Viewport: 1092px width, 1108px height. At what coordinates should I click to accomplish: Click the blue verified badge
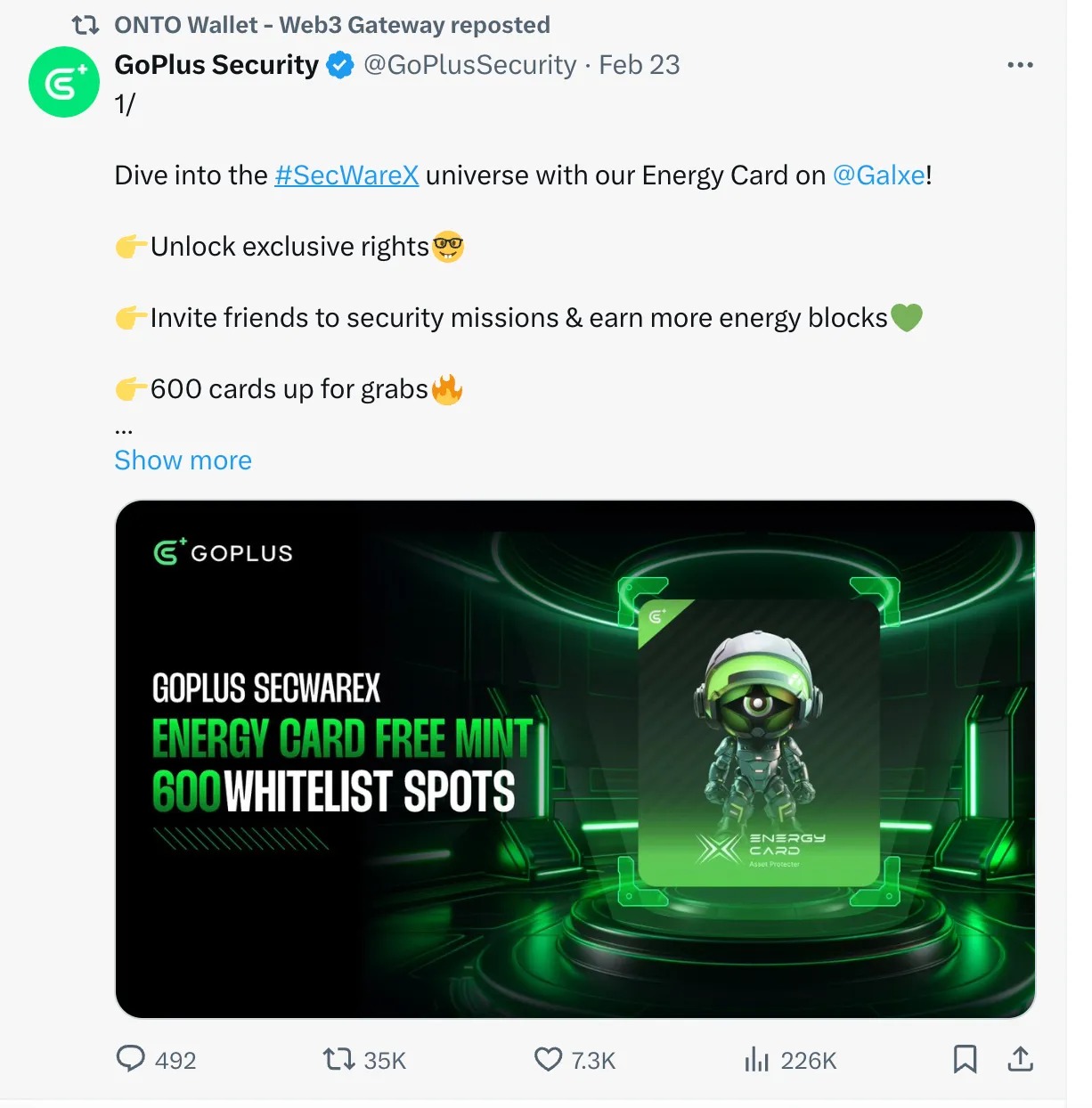[340, 65]
